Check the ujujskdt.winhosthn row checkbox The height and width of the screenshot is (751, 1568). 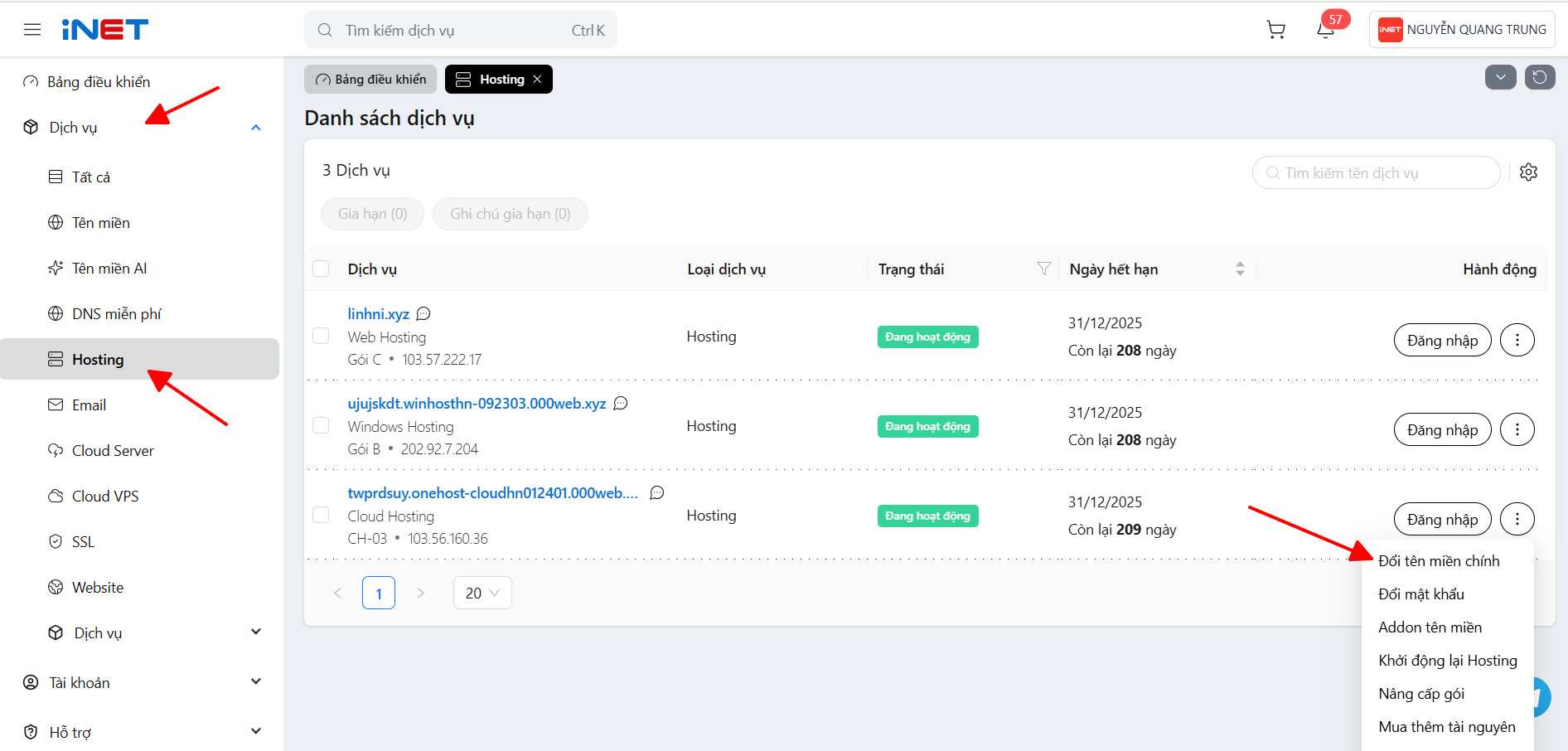[x=321, y=425]
